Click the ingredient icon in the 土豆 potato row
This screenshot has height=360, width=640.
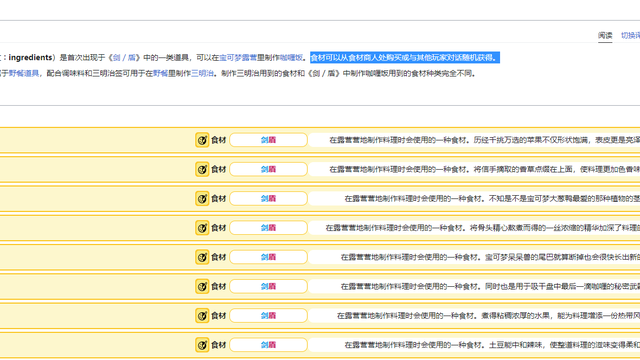pyautogui.click(x=202, y=345)
